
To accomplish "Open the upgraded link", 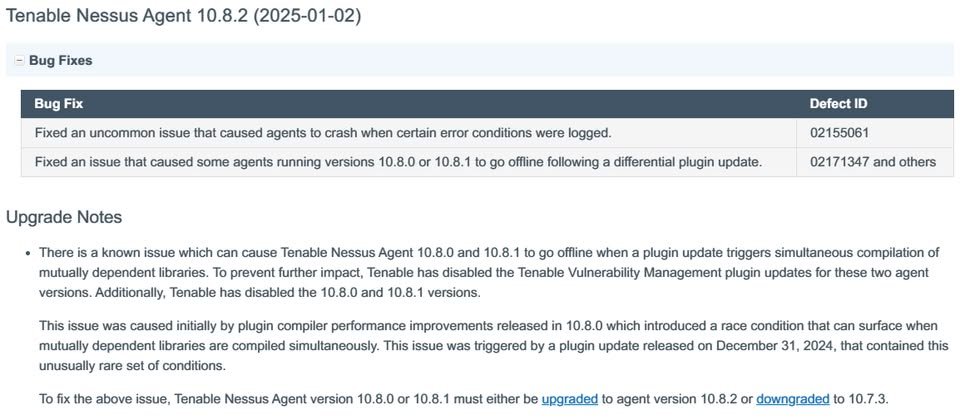I will pos(569,400).
